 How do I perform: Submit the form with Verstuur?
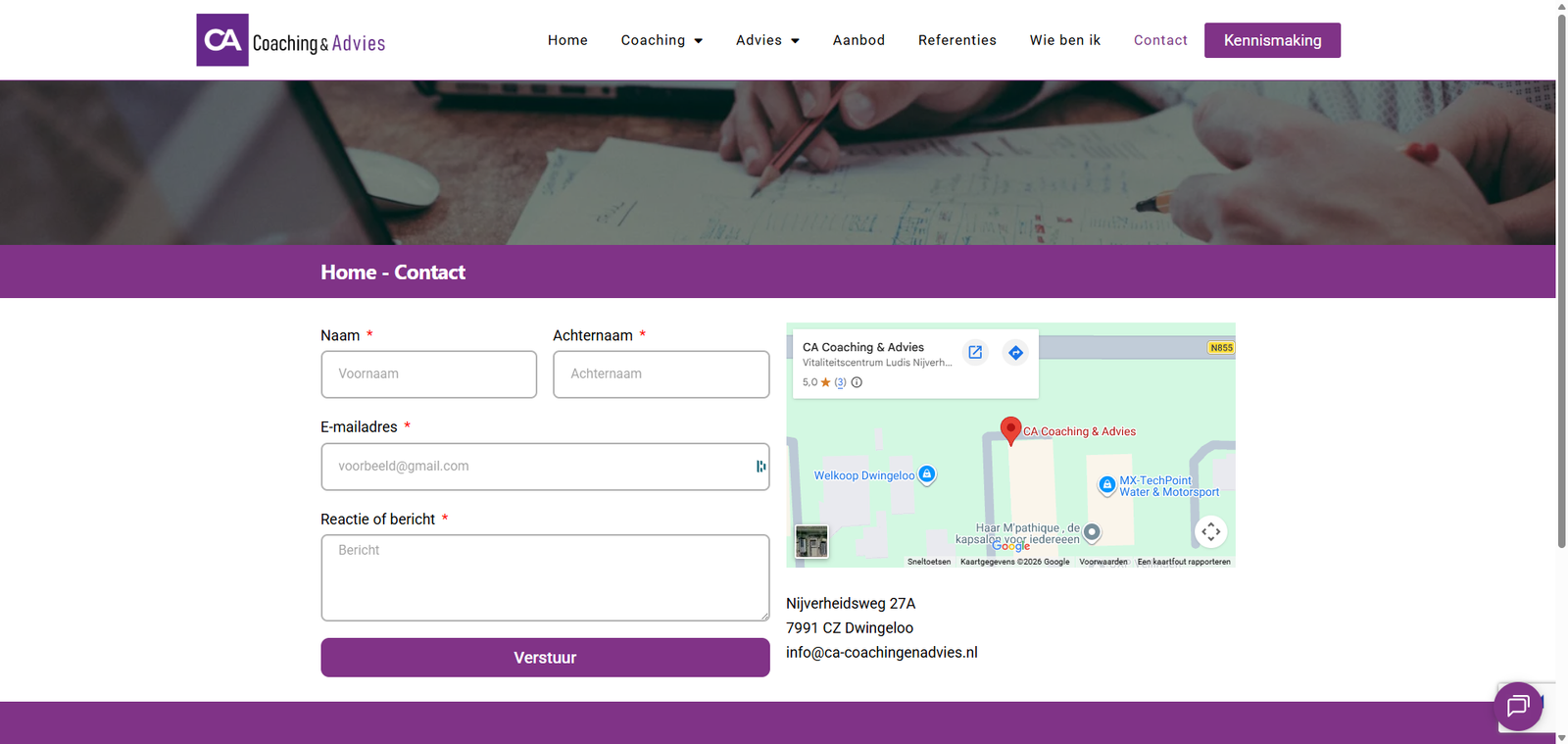(x=545, y=658)
